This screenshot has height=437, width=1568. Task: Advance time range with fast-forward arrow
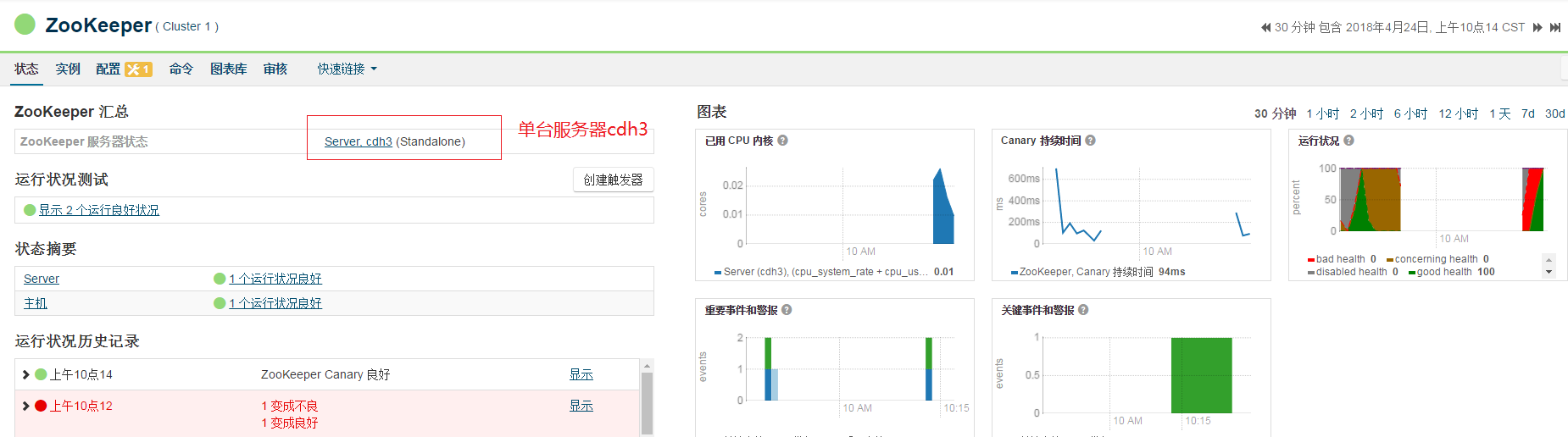1537,27
